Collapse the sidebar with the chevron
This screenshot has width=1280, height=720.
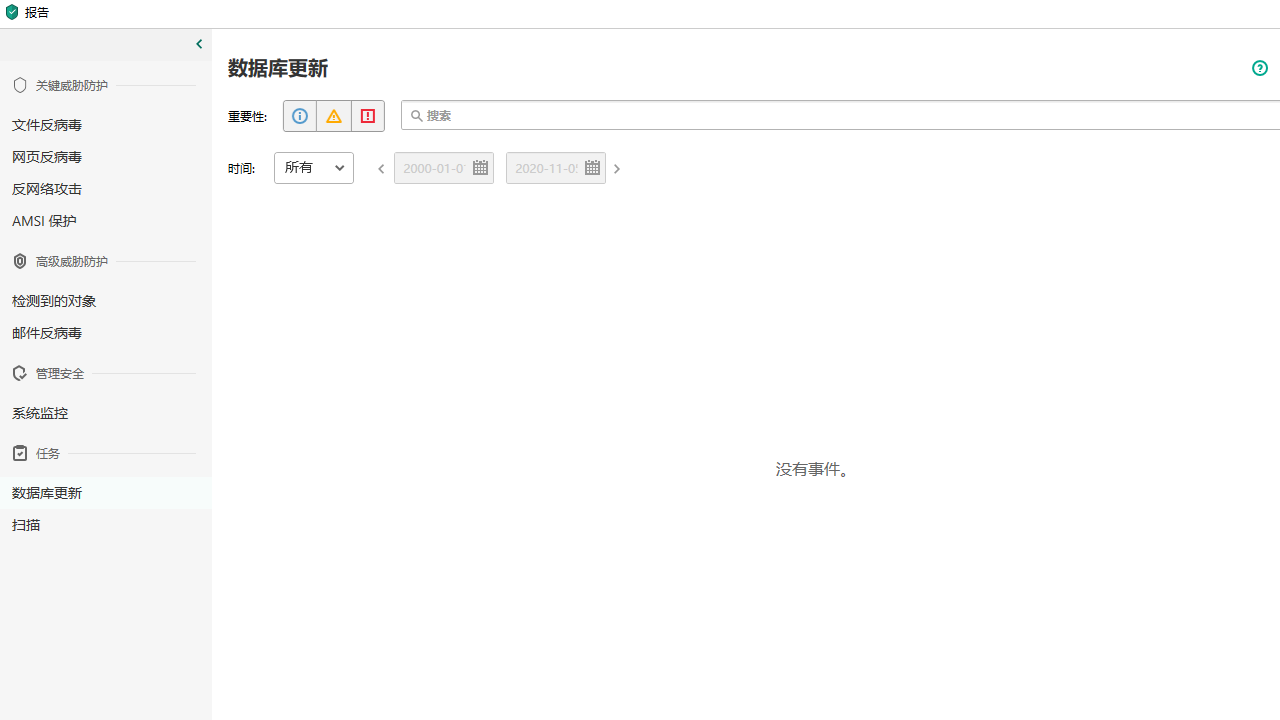tap(198, 43)
